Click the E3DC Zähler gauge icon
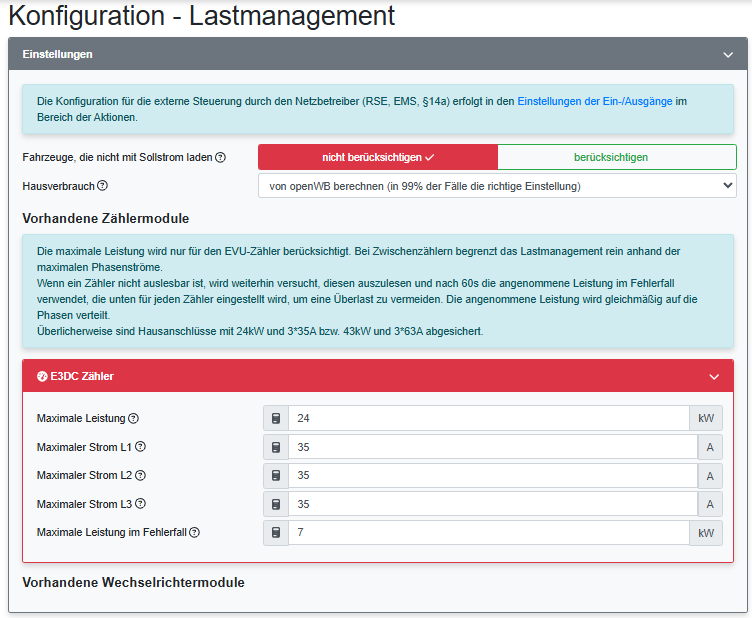 pos(42,376)
